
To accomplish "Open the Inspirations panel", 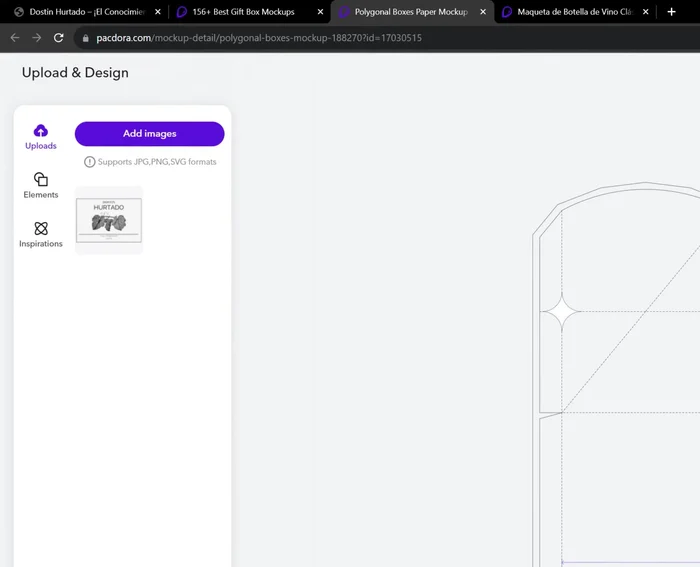I will (x=41, y=234).
